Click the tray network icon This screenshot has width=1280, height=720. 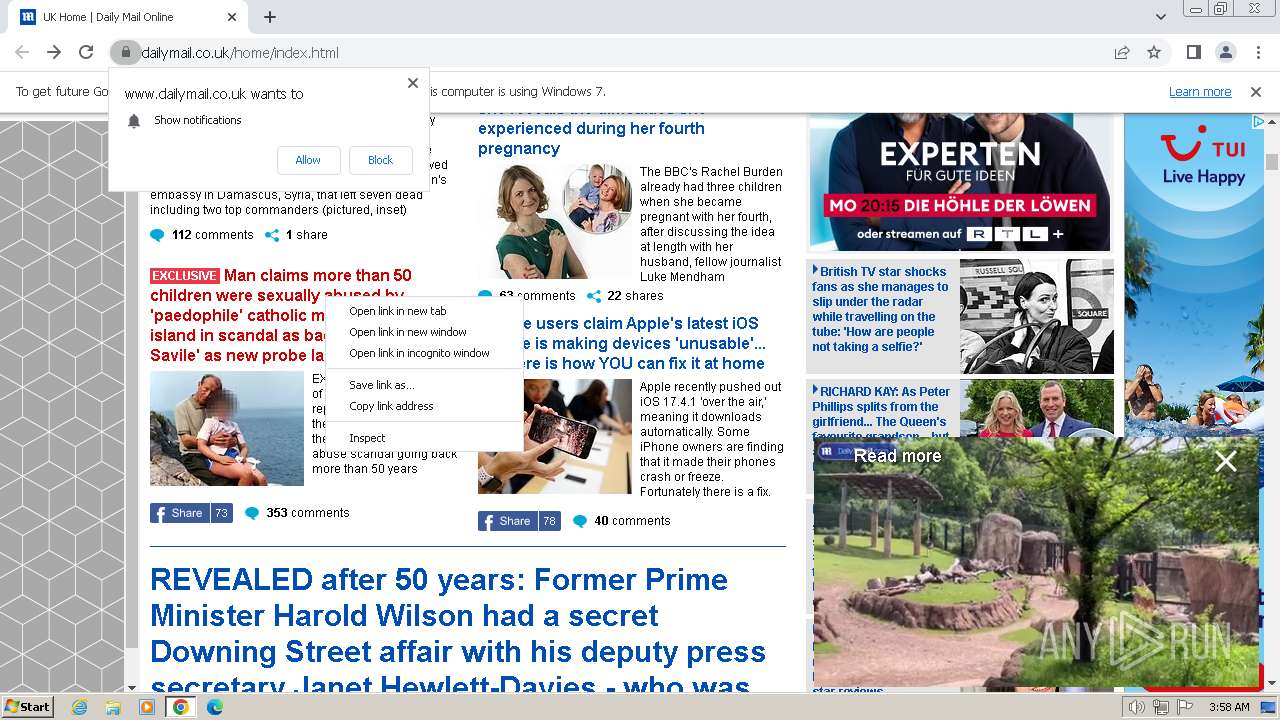[1160, 707]
